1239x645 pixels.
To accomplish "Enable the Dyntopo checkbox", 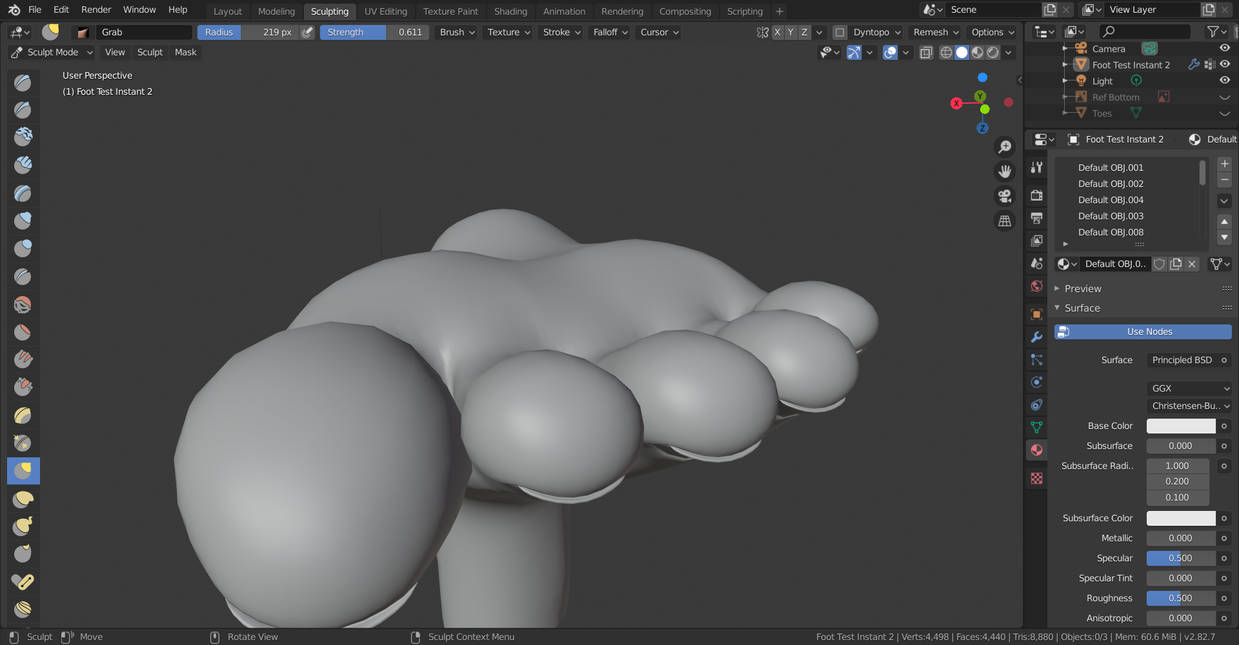I will 840,32.
